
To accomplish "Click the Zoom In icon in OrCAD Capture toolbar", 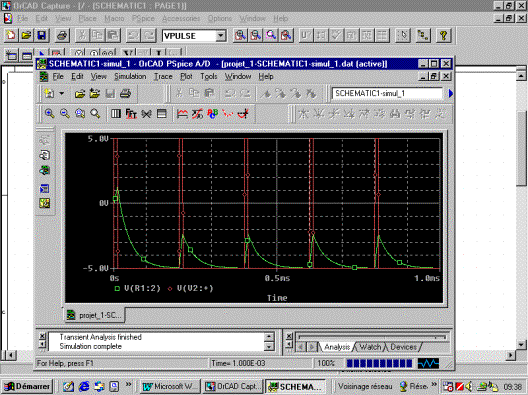I will pos(240,35).
